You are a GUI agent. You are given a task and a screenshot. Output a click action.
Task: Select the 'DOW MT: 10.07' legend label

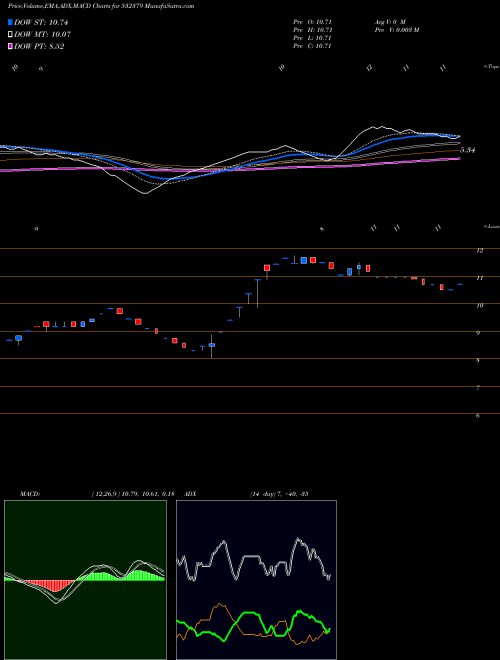42,35
